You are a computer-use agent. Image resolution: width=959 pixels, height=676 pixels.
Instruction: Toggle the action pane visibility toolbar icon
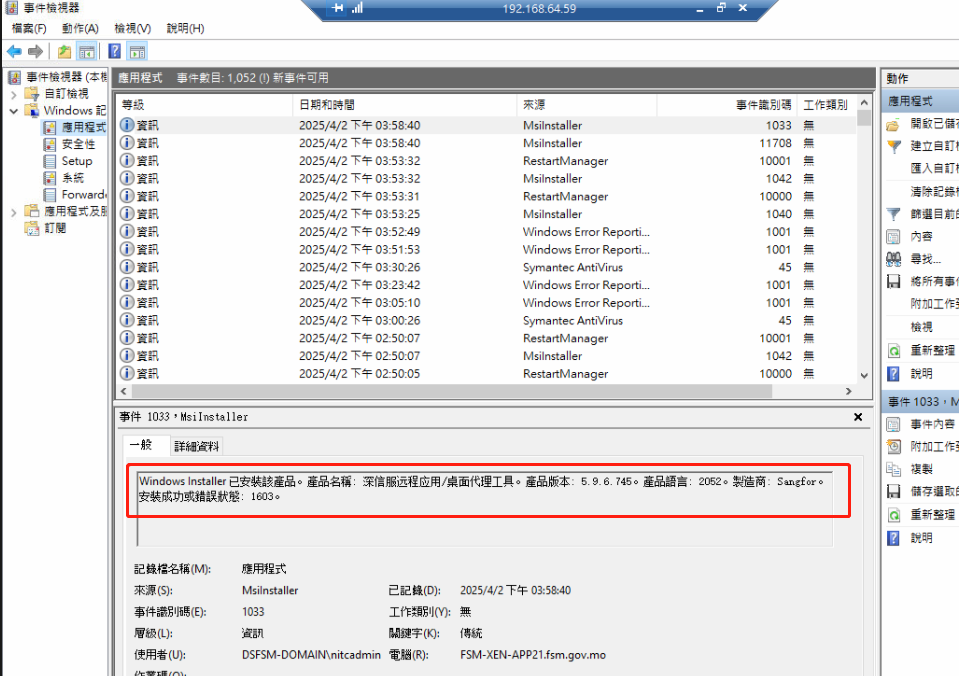(x=136, y=50)
